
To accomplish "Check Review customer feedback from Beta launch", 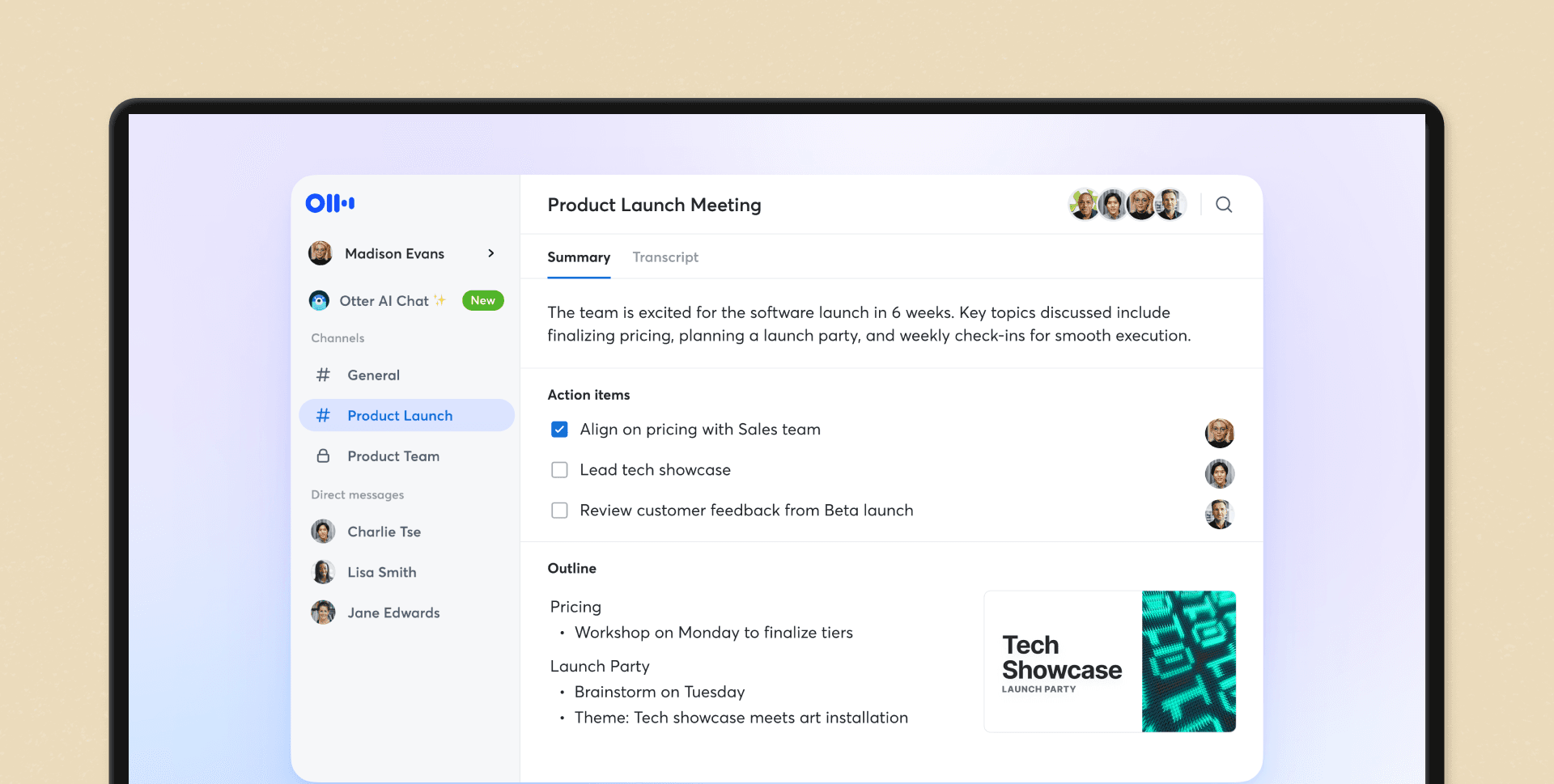I will click(559, 511).
